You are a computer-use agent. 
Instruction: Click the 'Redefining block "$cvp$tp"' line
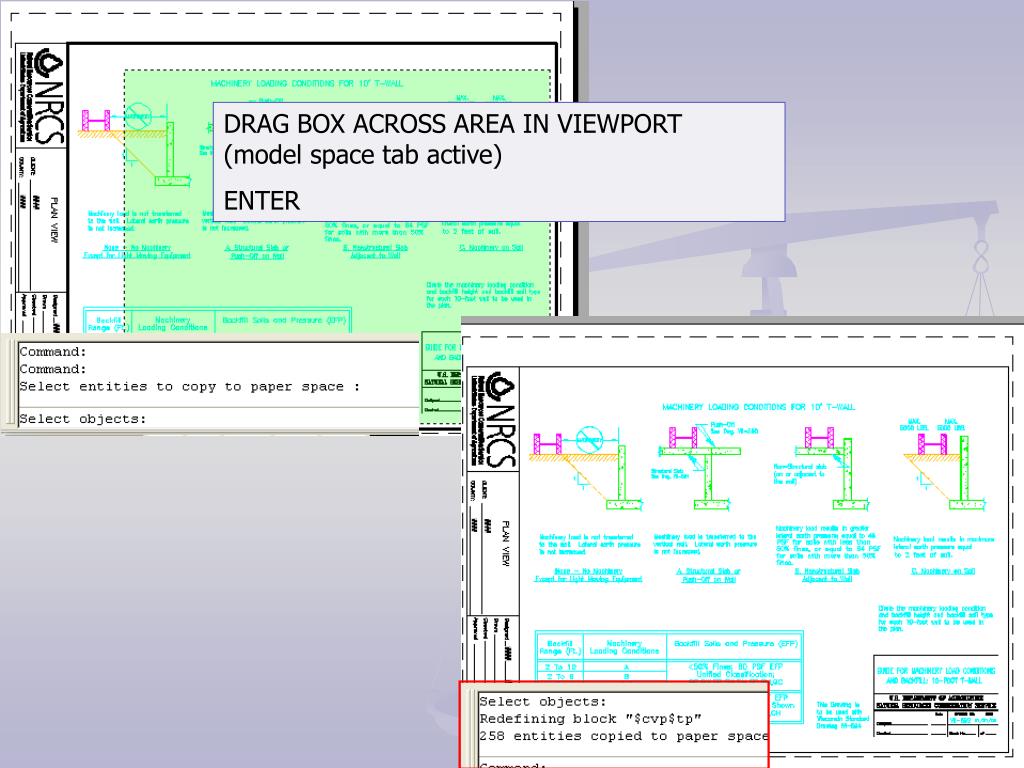point(590,718)
